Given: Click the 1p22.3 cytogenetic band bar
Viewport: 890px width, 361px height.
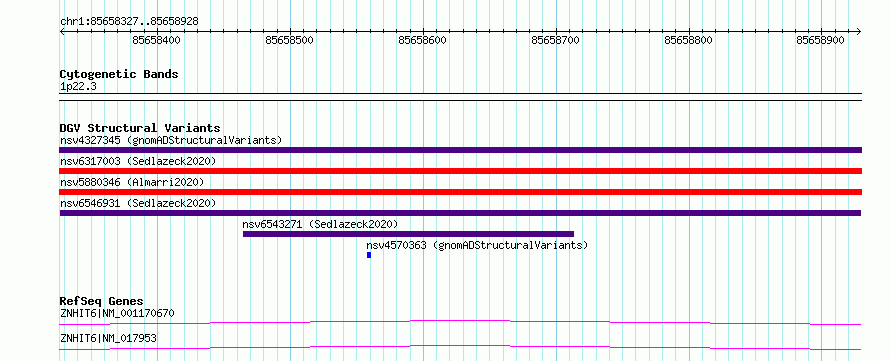Looking at the screenshot, I should point(460,97).
